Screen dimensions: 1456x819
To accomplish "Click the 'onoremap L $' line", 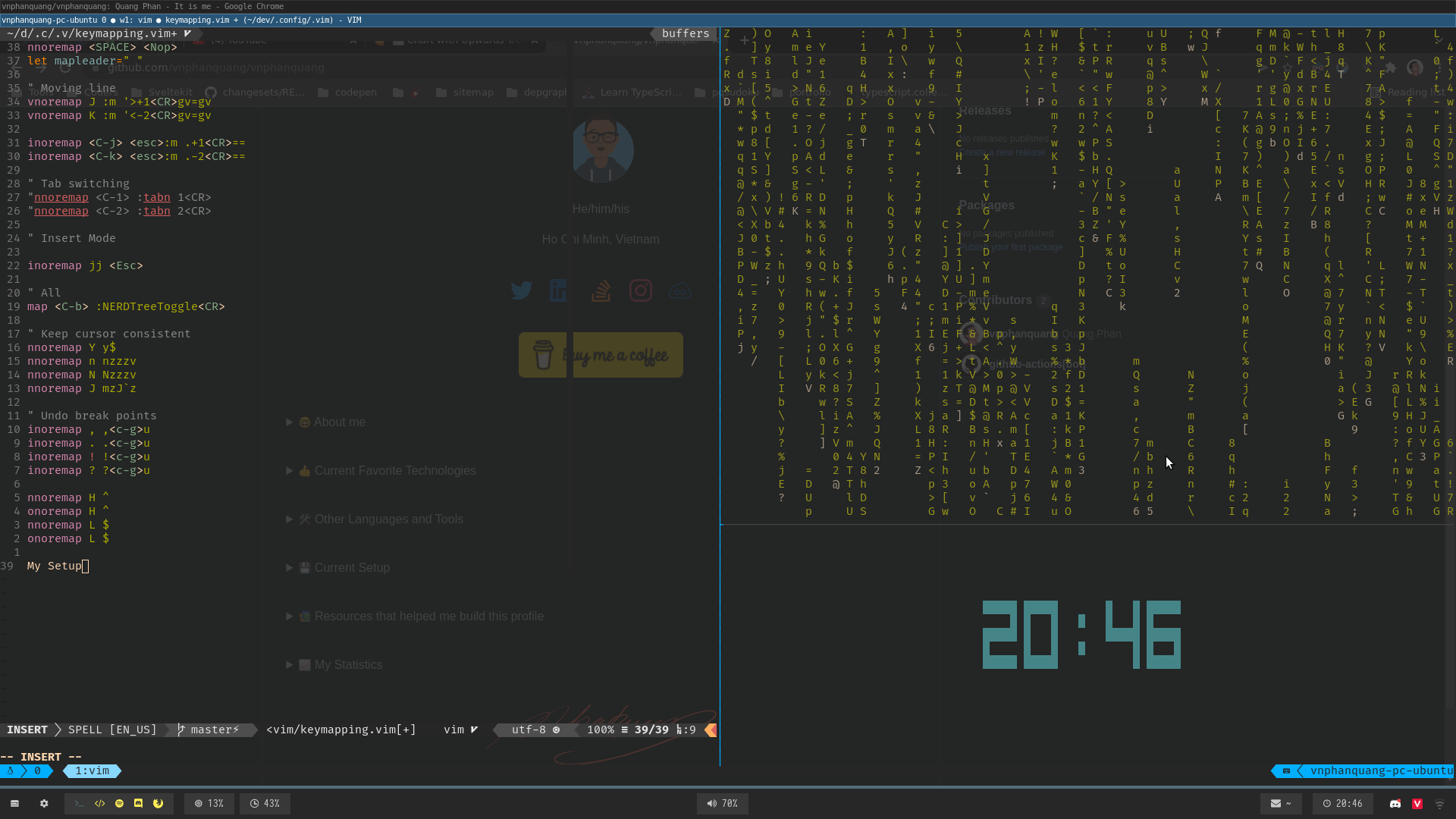I will [x=68, y=538].
